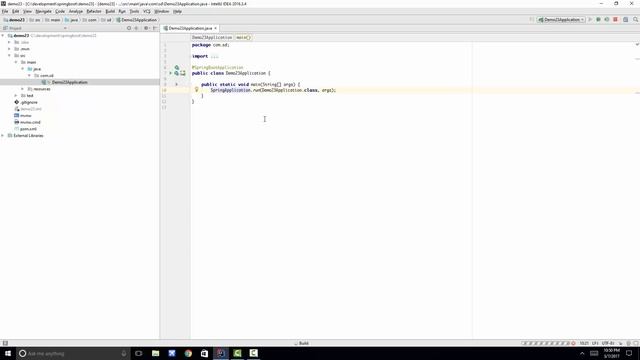This screenshot has height=360, width=640.
Task: Open the View menu
Action: (27, 11)
